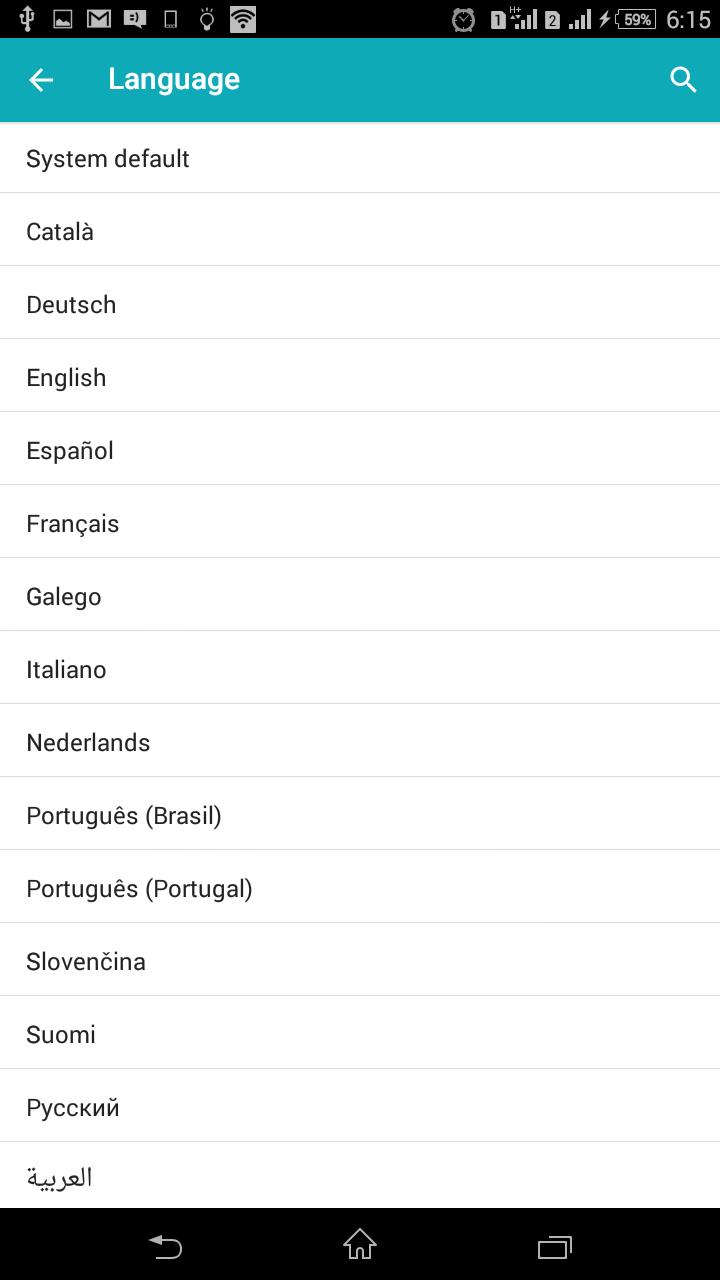The height and width of the screenshot is (1280, 720).
Task: Tap the alarm clock status icon
Action: click(463, 19)
